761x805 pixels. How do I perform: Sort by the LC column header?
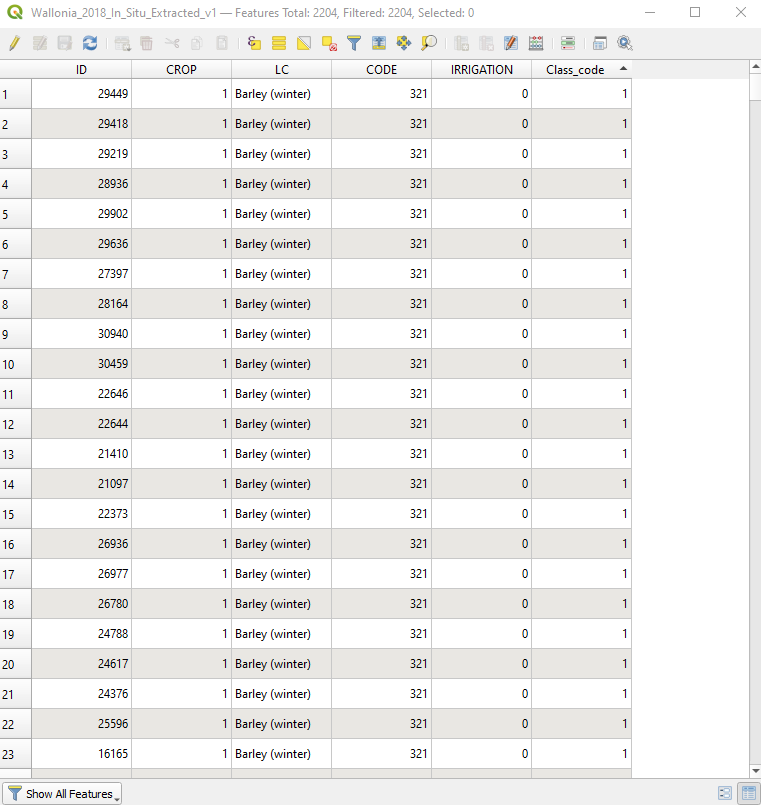click(x=281, y=70)
